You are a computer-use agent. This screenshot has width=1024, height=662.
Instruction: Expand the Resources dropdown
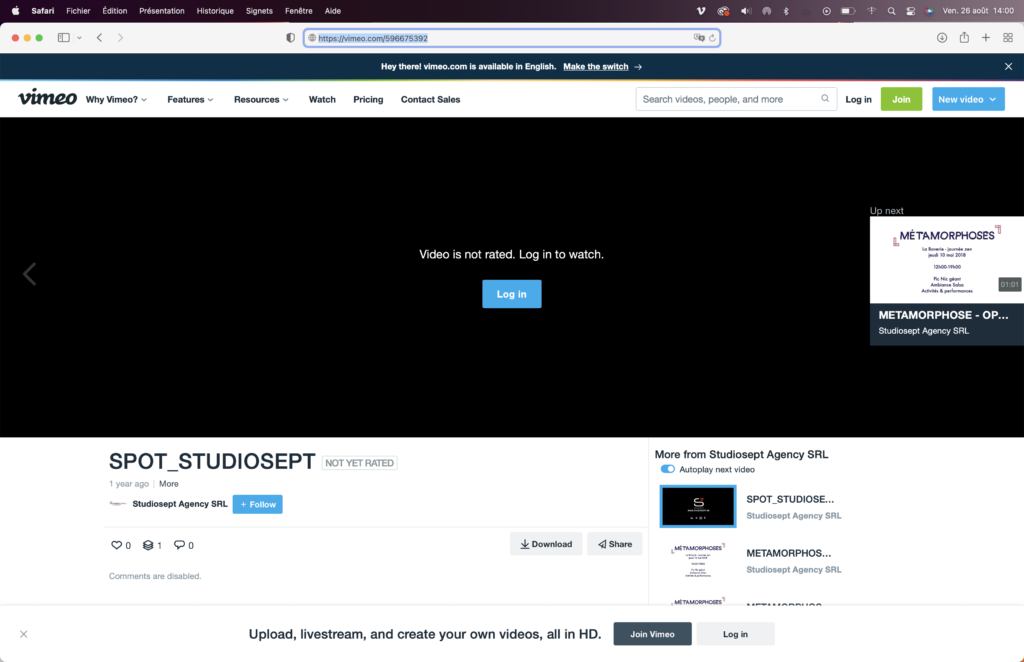click(261, 99)
